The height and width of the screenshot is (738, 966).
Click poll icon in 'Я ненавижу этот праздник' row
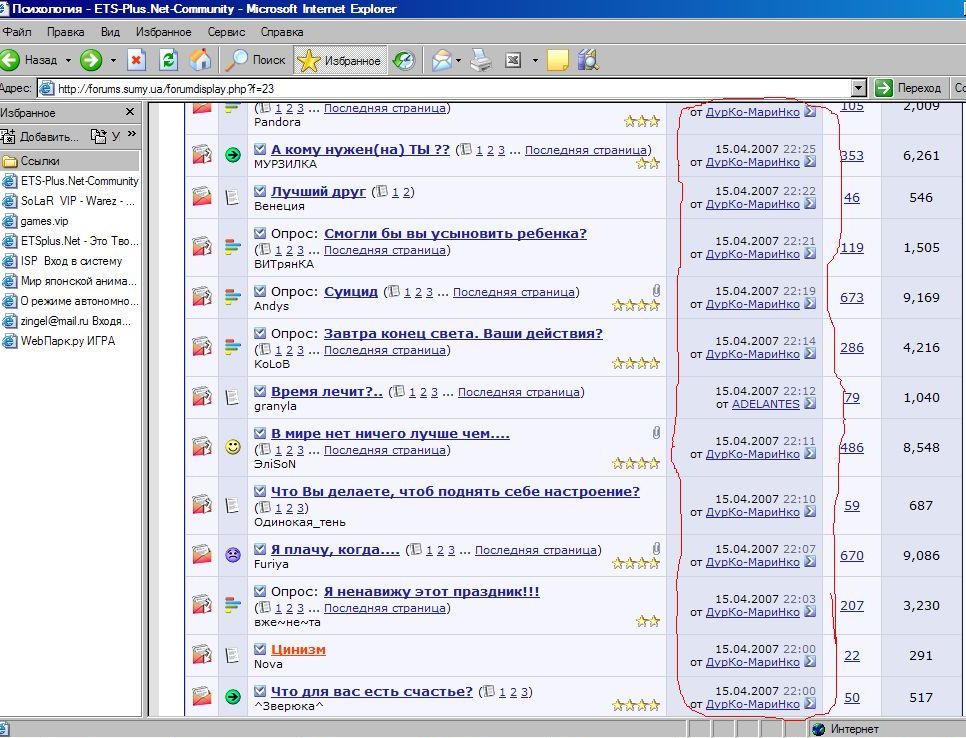click(233, 605)
